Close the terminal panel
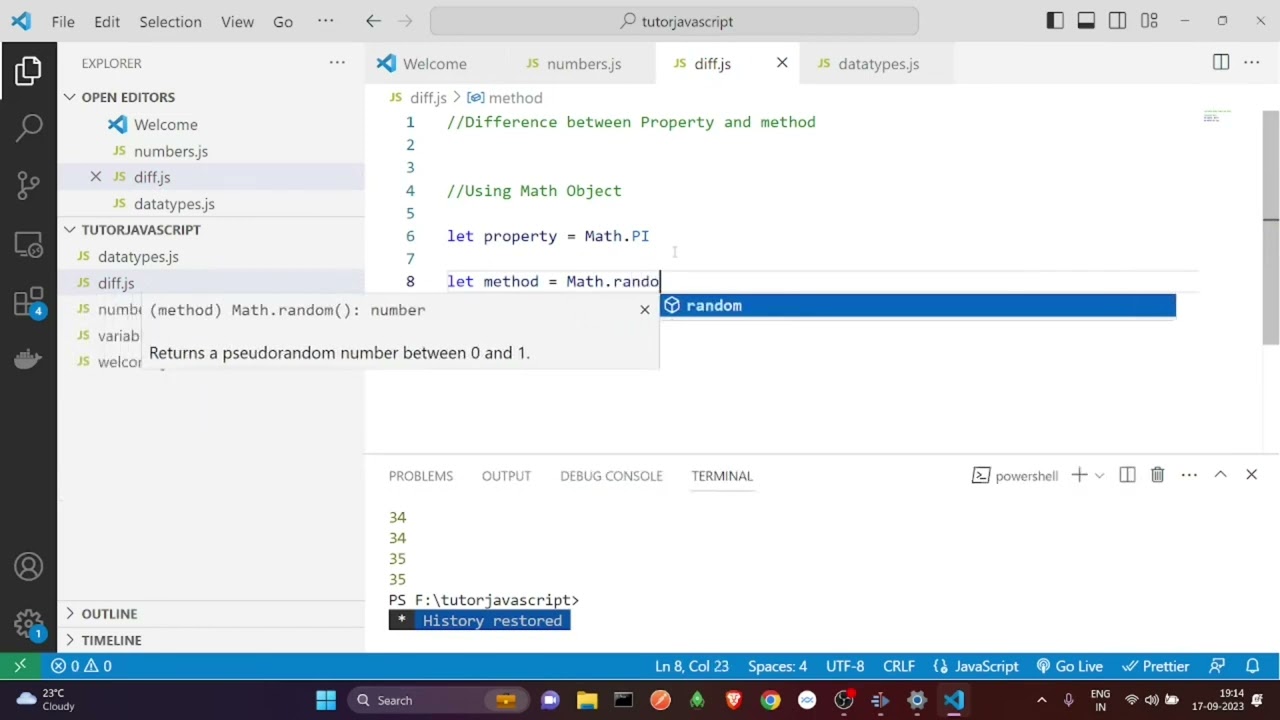Screen dimensions: 1280x720 pyautogui.click(x=1251, y=475)
